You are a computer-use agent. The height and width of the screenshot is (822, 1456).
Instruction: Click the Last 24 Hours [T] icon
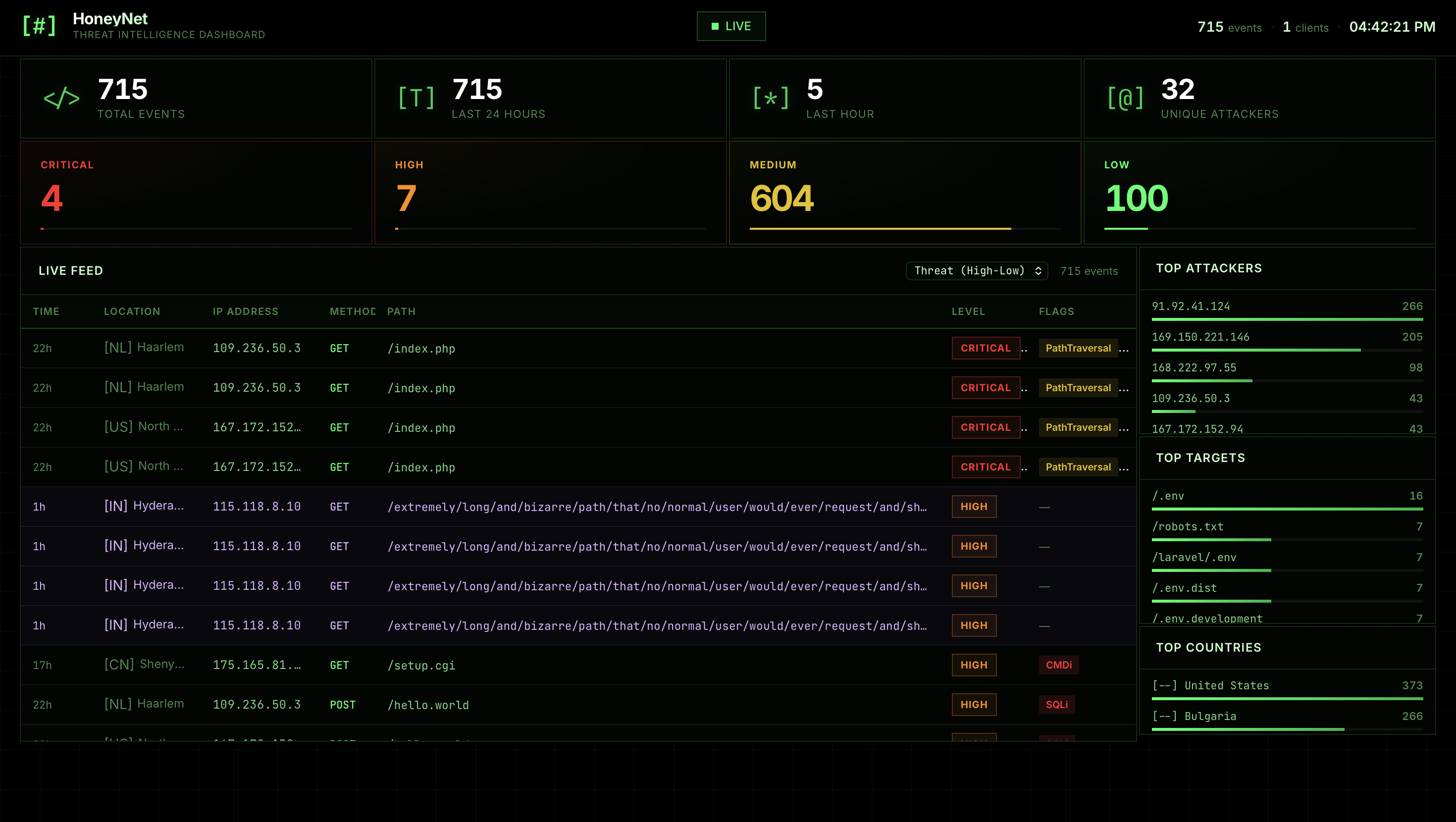[416, 99]
